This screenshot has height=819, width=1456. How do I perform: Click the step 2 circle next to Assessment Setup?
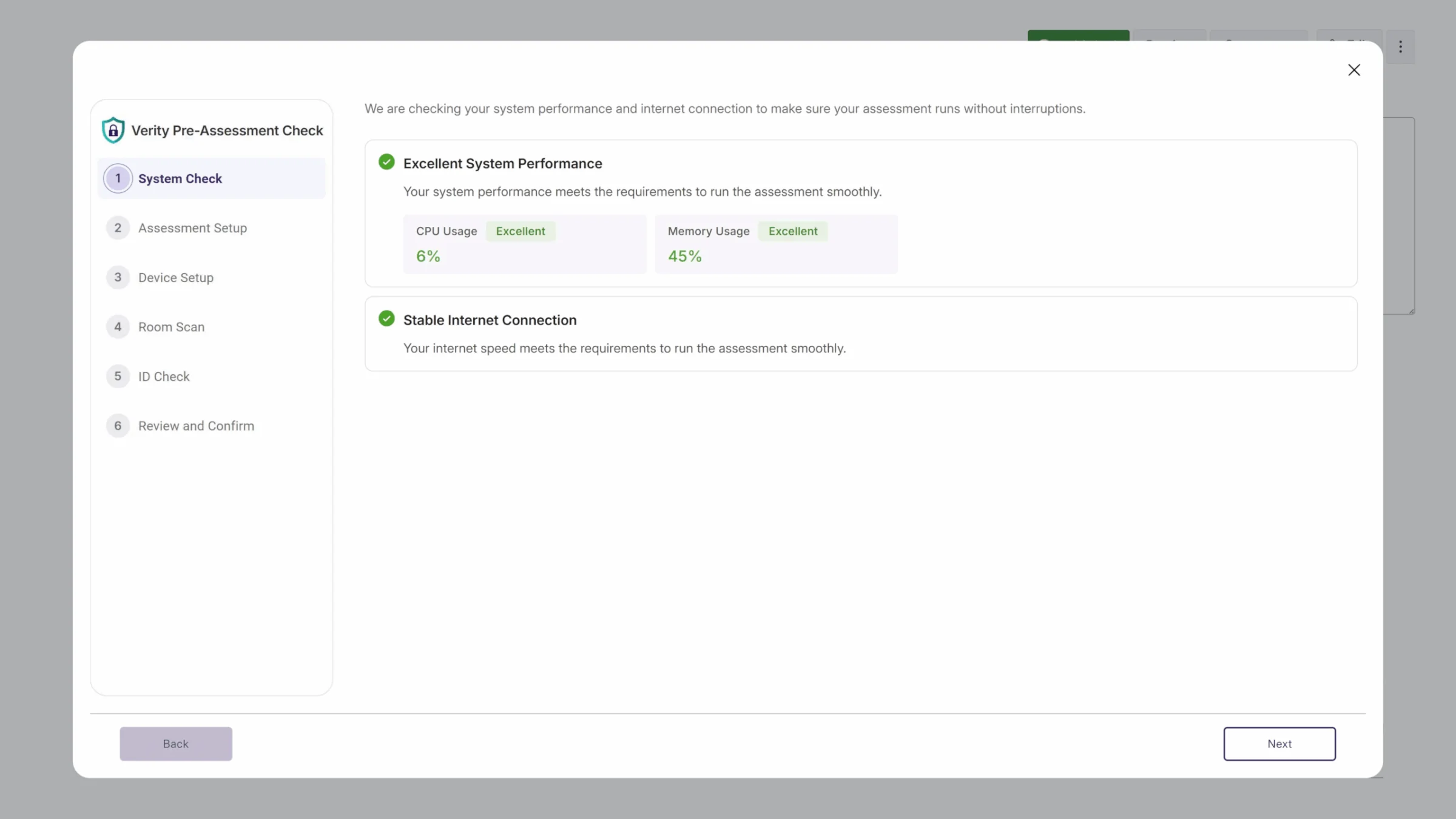(118, 227)
